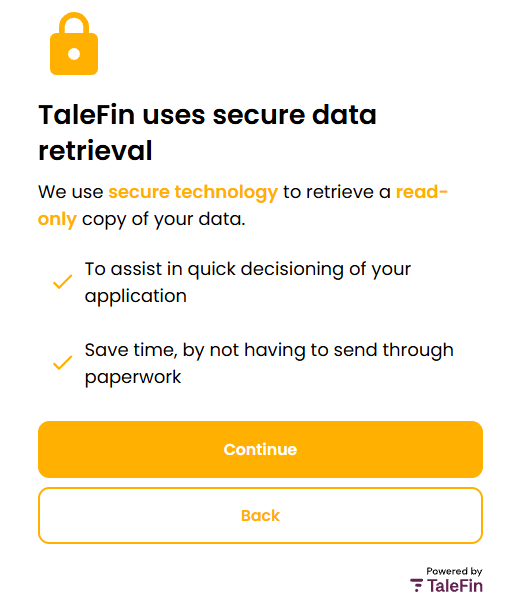Screen dimensions: 527x616
Task: Click 'copy of your data' sentence text
Action: click(163, 219)
